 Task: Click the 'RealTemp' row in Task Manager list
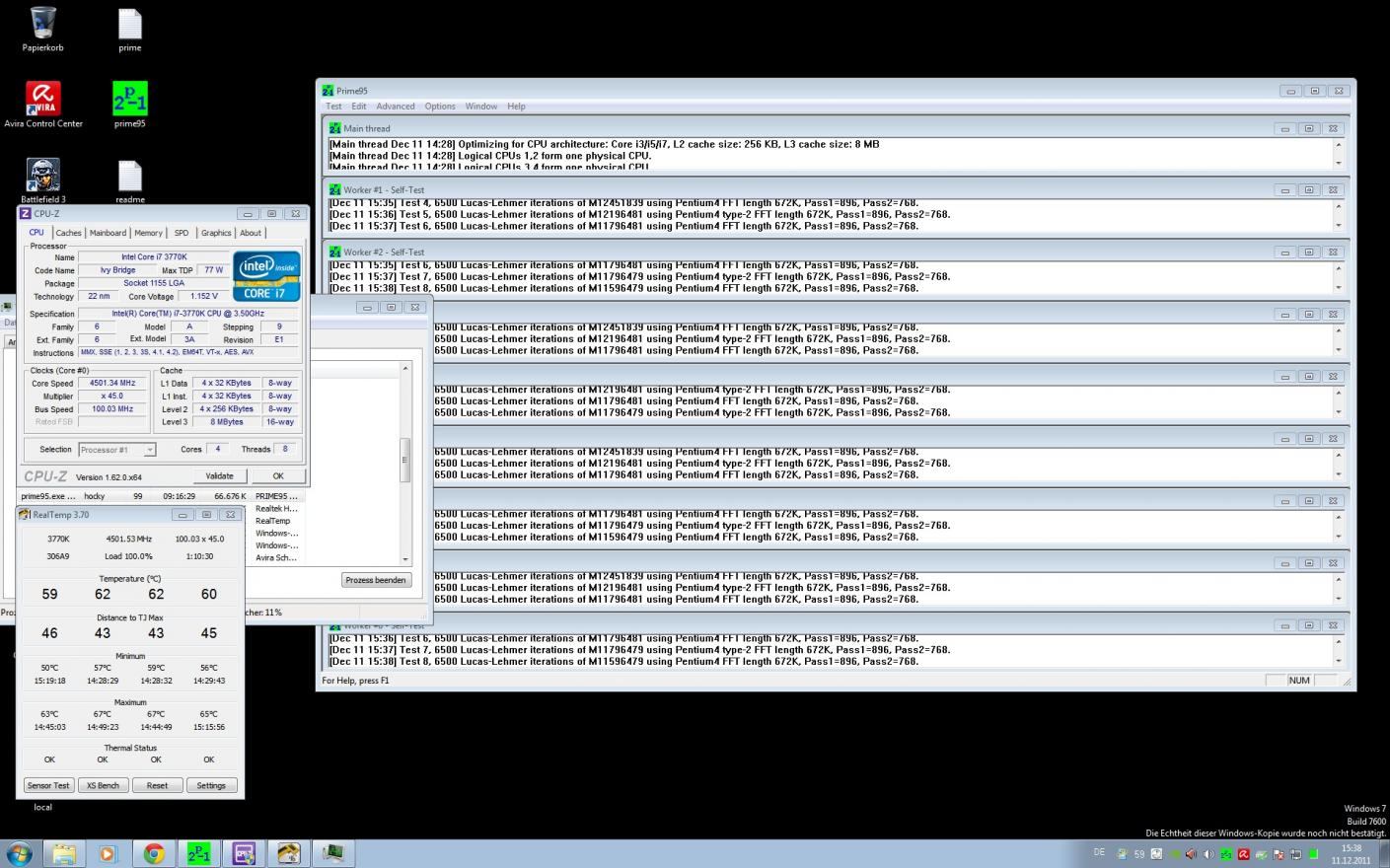click(x=273, y=521)
